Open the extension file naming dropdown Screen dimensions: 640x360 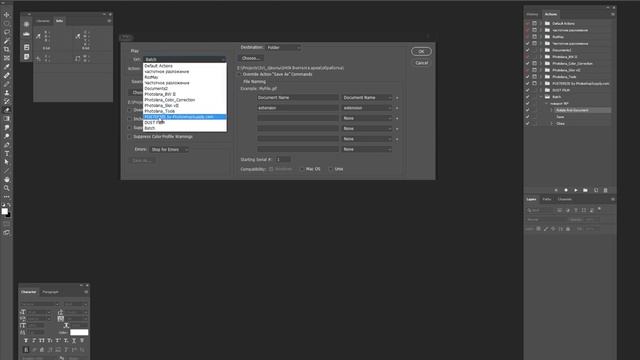367,108
